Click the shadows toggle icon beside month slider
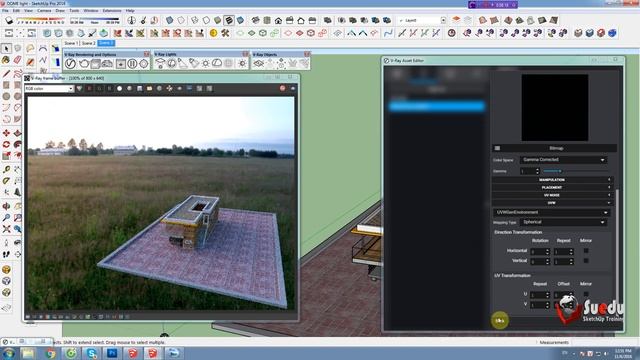Image resolution: width=640 pixels, height=360 pixels. [9, 20]
